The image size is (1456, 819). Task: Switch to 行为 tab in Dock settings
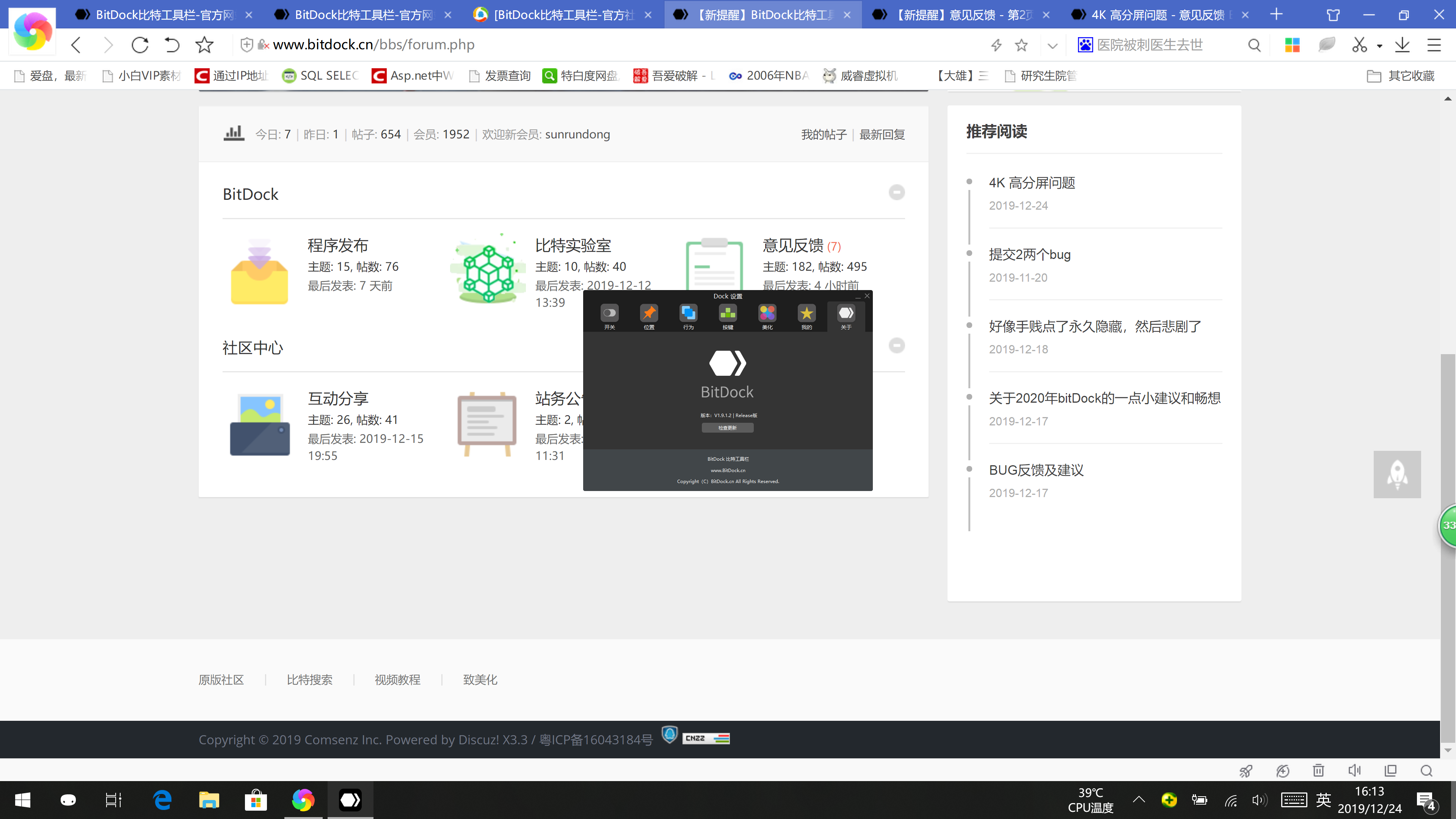(x=689, y=317)
